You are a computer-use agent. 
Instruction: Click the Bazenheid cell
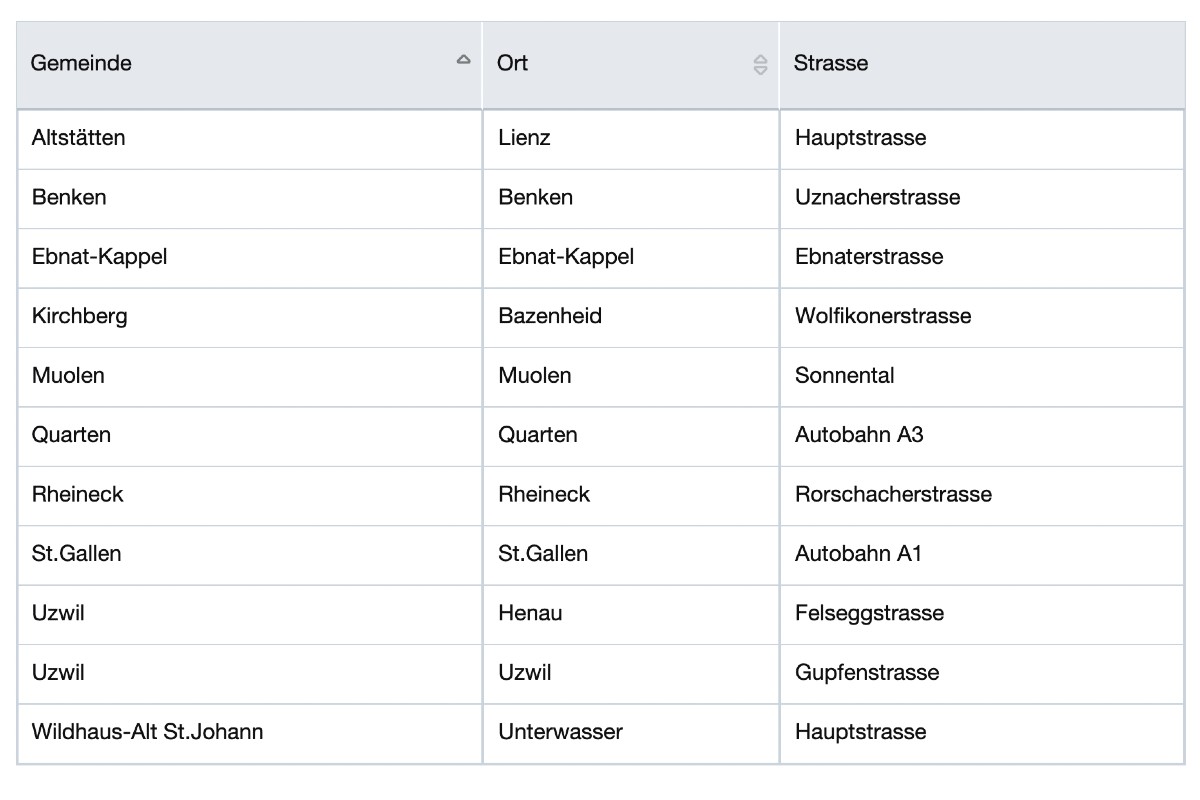coord(550,316)
